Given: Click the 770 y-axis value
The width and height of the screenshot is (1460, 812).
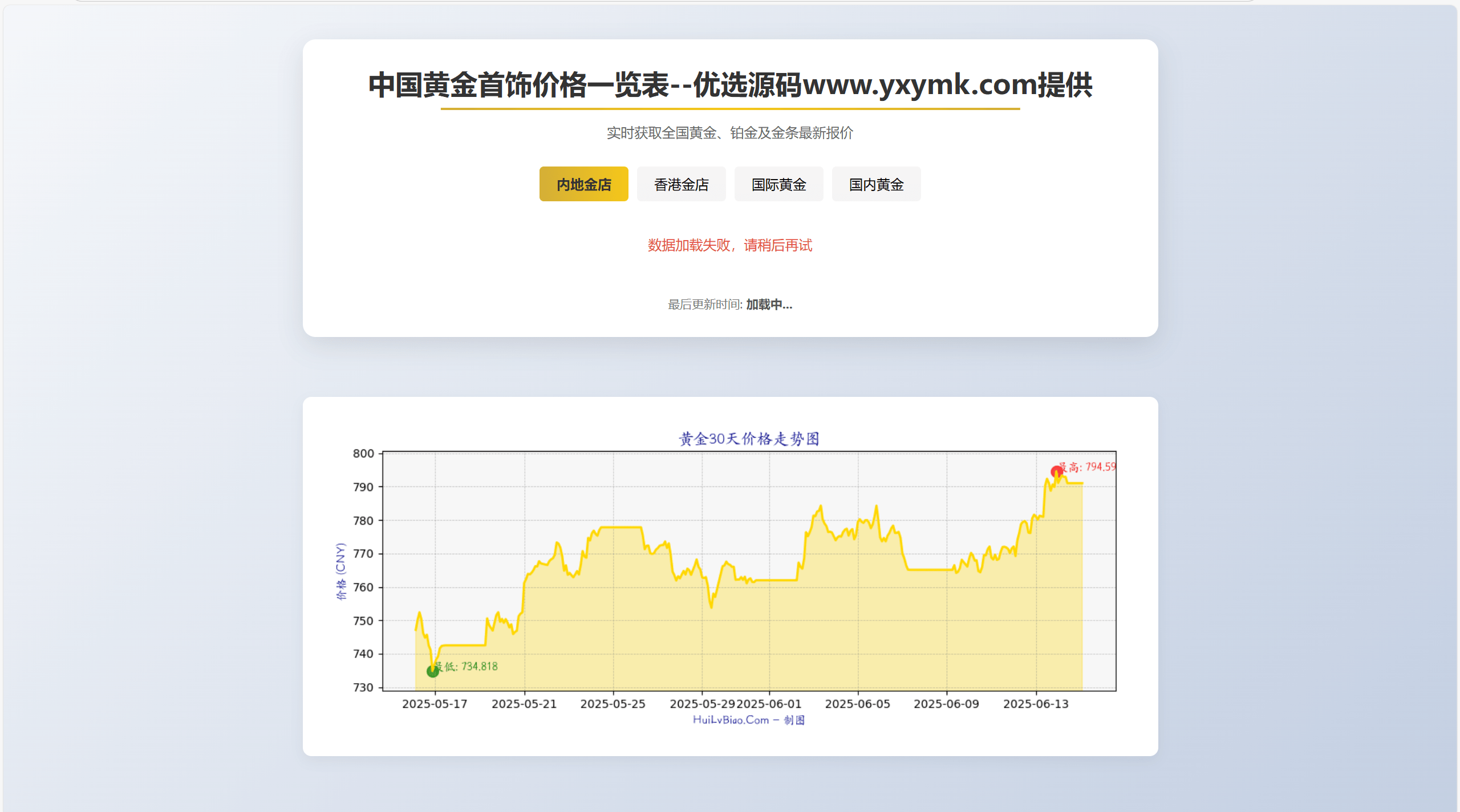Looking at the screenshot, I should [x=363, y=554].
